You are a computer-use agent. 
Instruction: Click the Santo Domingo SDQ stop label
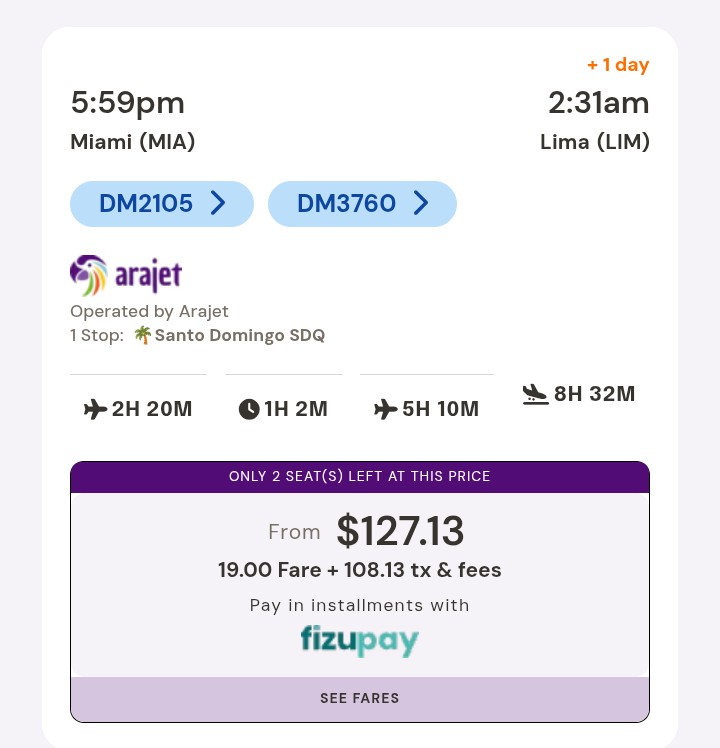240,335
